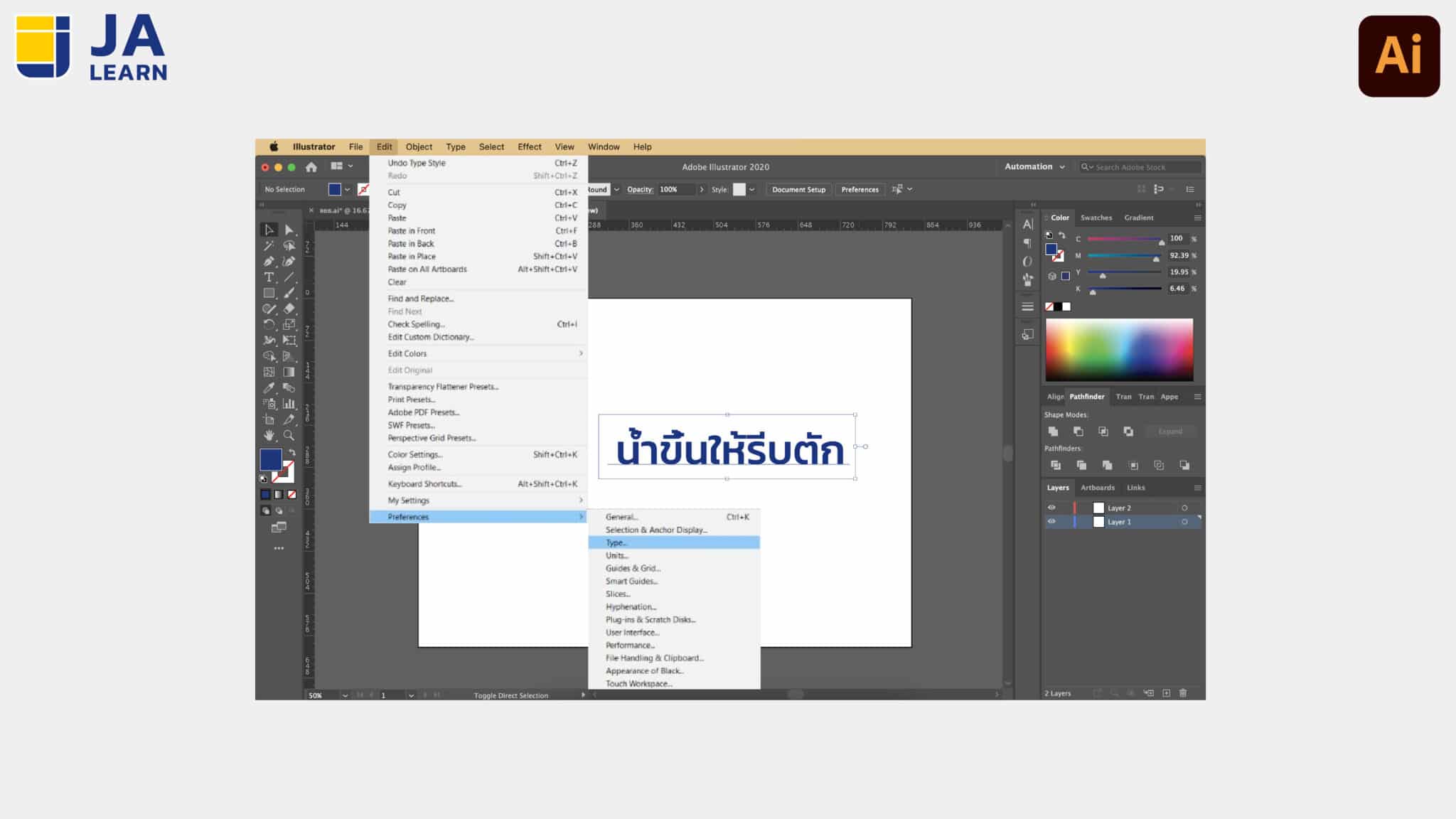Screen dimensions: 1456x819
Task: Expand the Opacity dropdown
Action: point(702,189)
